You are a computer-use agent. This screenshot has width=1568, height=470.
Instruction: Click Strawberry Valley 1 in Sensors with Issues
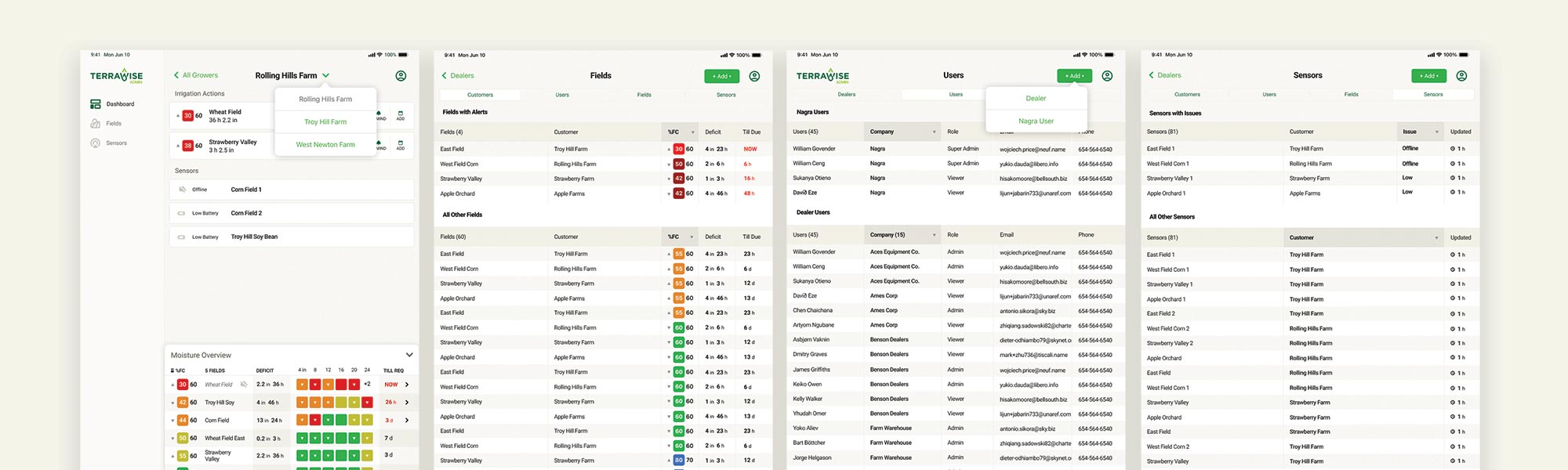[x=1169, y=179]
